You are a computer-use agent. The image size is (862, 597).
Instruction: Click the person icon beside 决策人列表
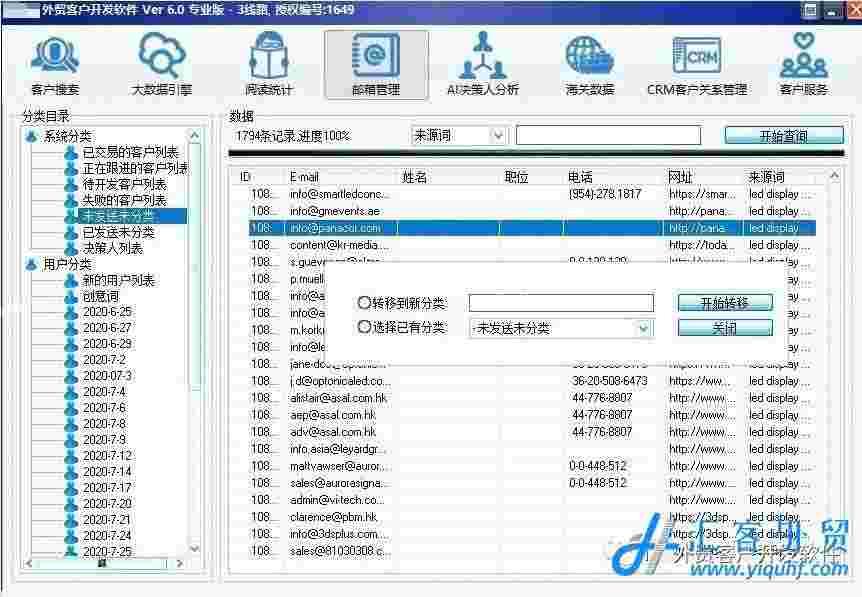(x=71, y=249)
